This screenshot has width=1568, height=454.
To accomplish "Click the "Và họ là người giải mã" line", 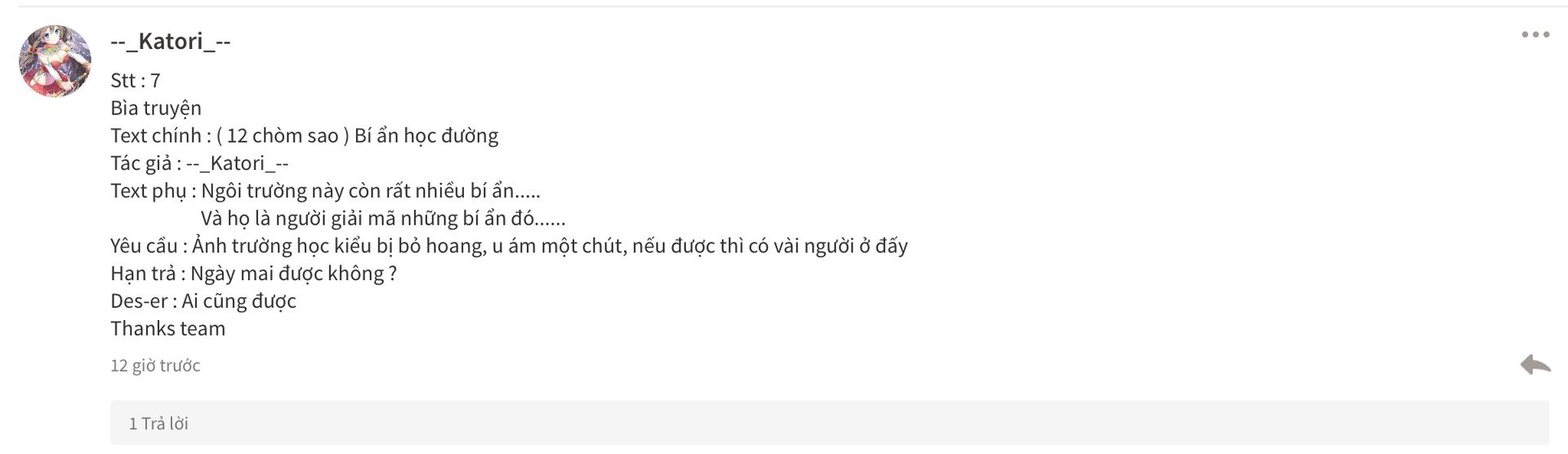I will coord(383,218).
